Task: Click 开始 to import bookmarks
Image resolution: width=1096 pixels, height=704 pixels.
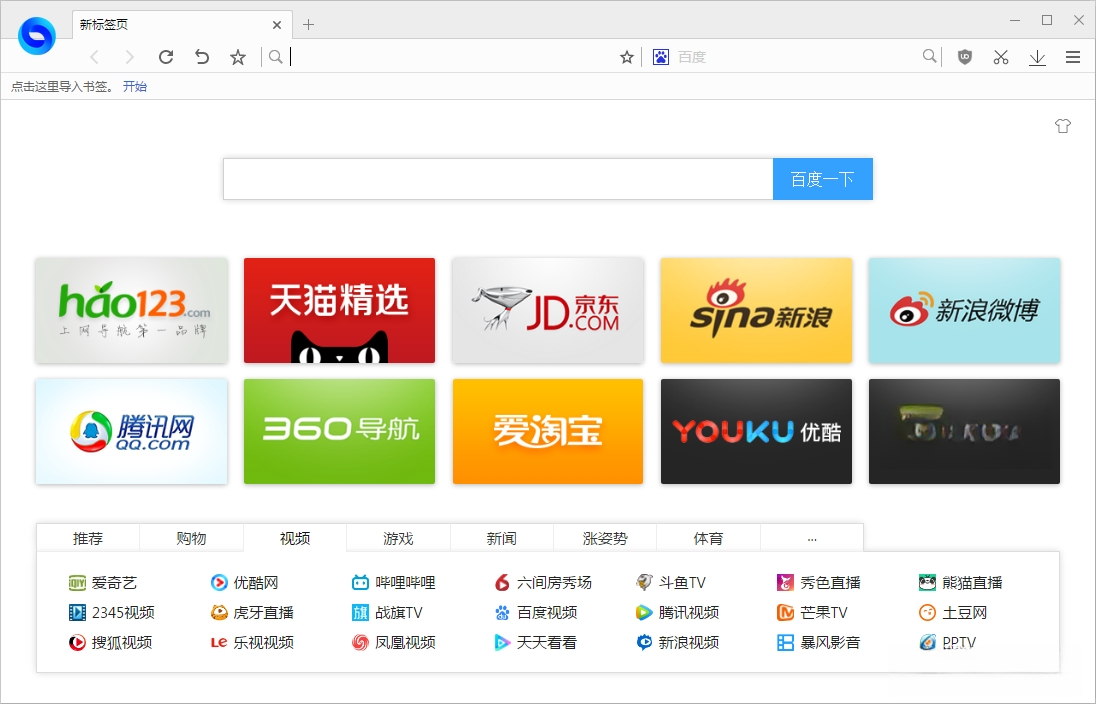Action: (x=135, y=87)
